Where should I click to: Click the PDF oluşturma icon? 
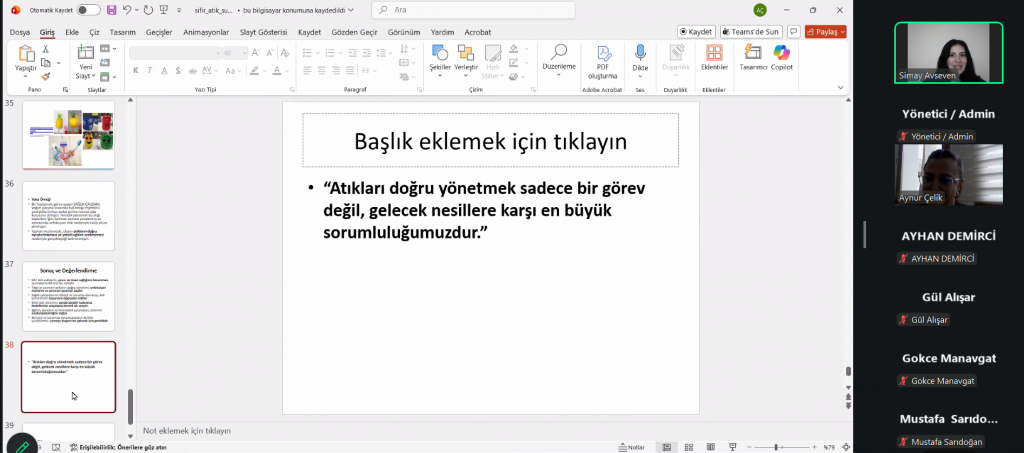coord(603,53)
